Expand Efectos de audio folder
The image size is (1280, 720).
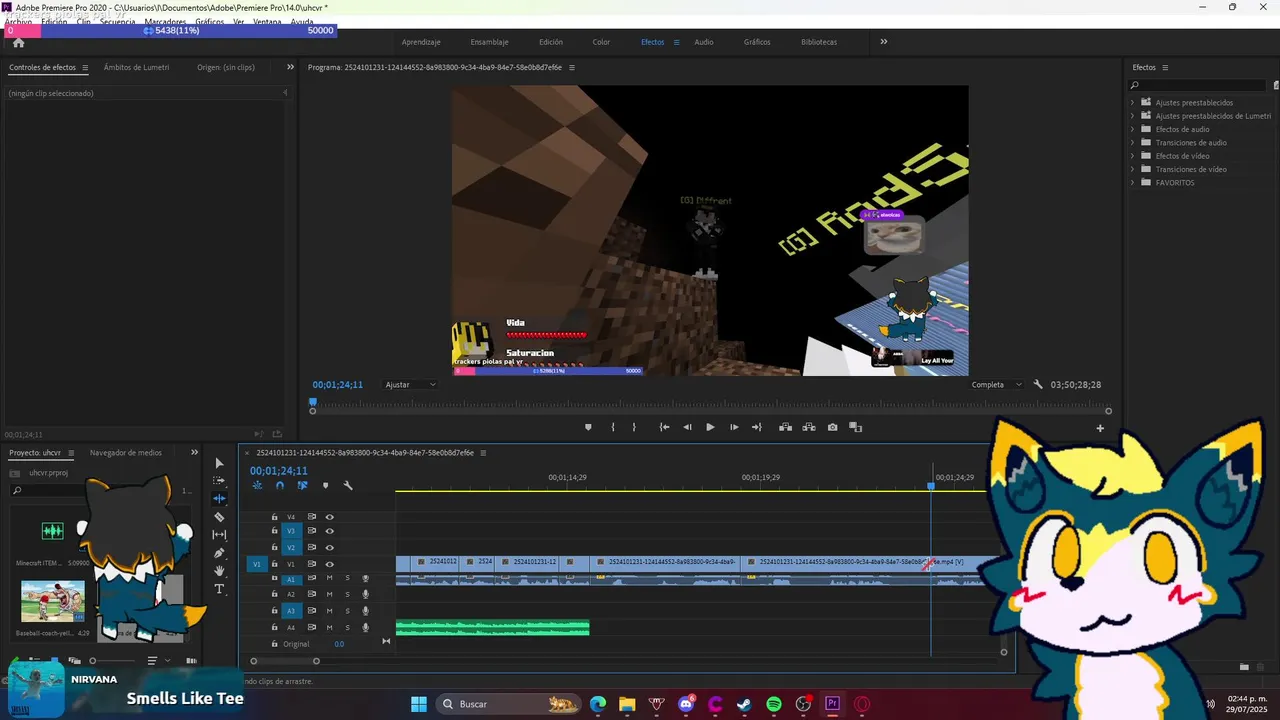1133,129
